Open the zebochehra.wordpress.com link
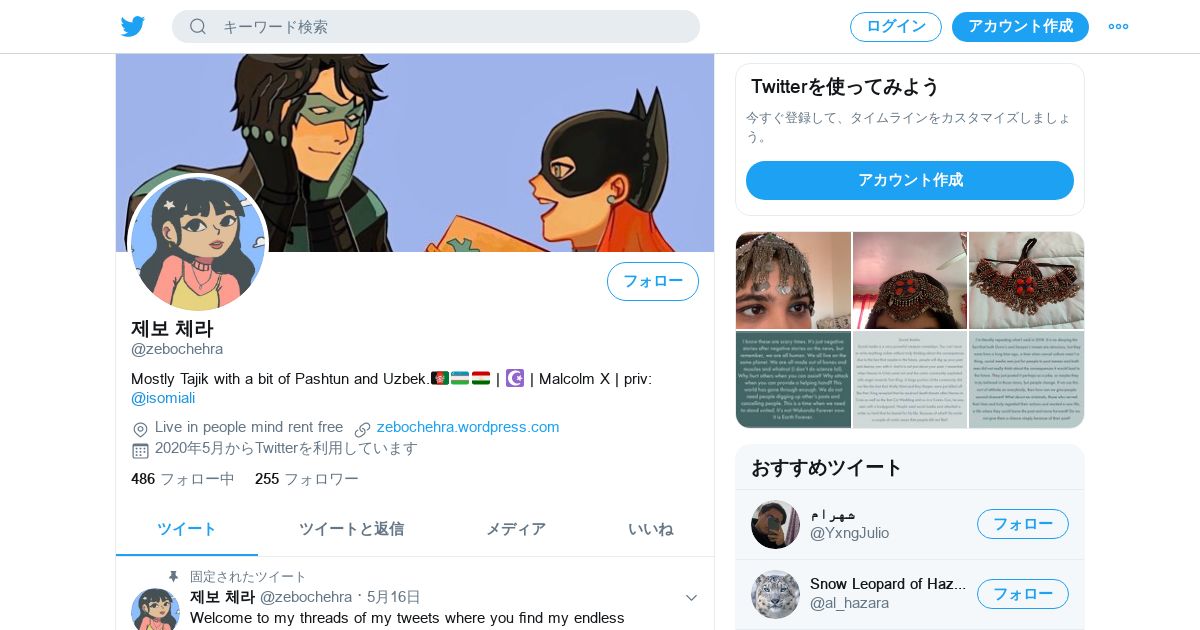Image resolution: width=1200 pixels, height=630 pixels. click(x=468, y=427)
